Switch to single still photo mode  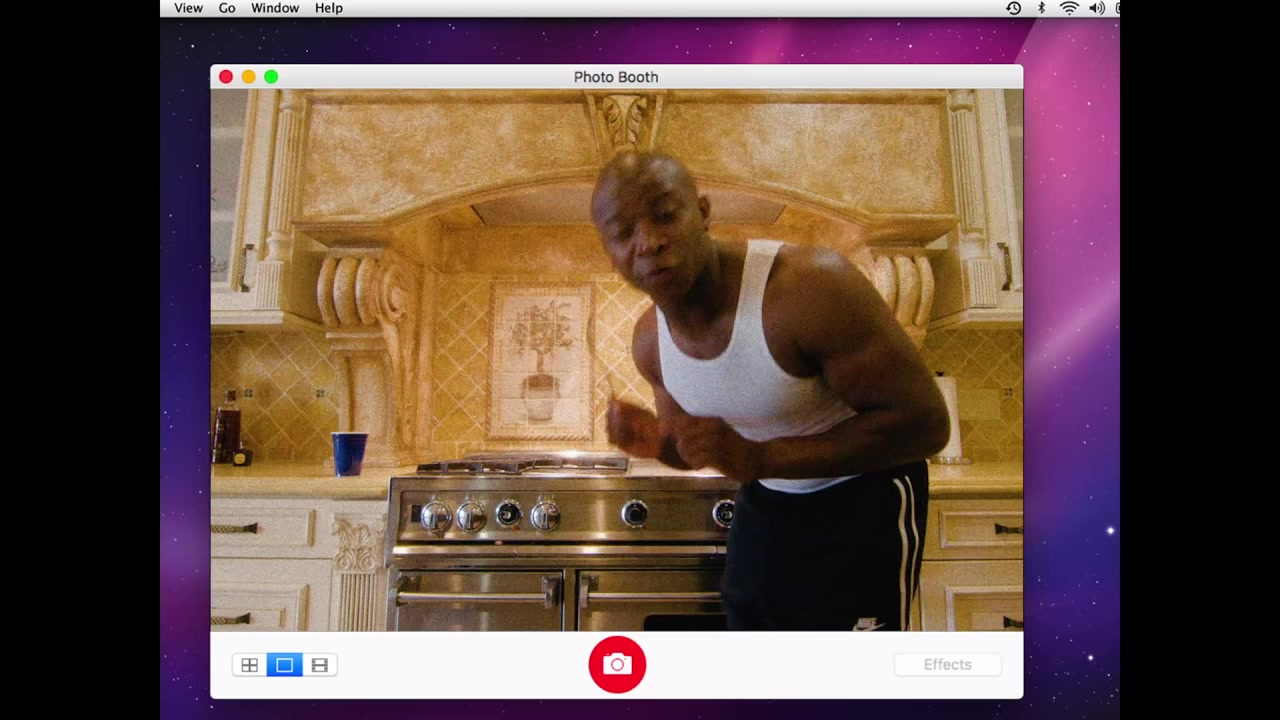click(x=285, y=665)
